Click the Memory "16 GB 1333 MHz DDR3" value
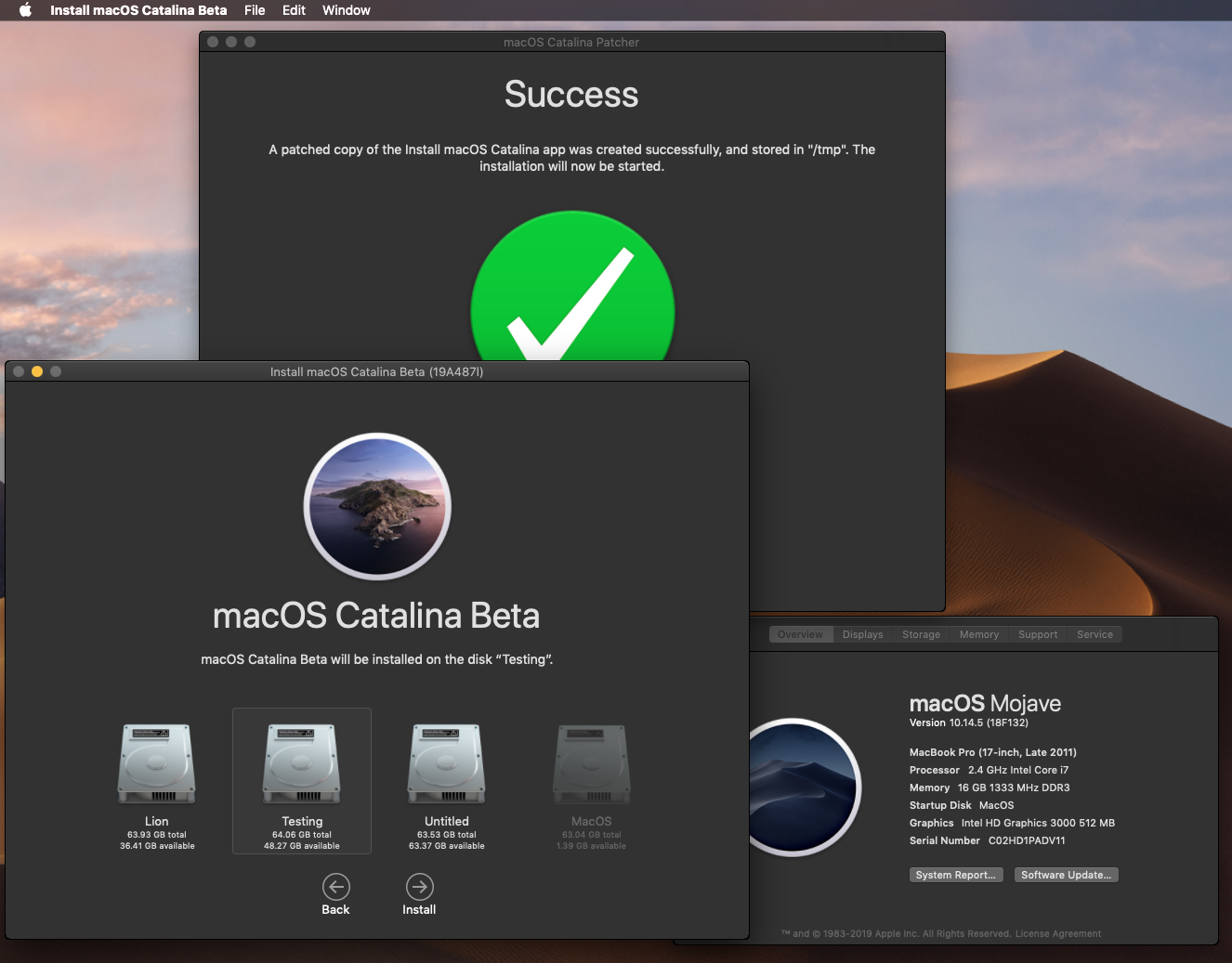 click(1014, 787)
